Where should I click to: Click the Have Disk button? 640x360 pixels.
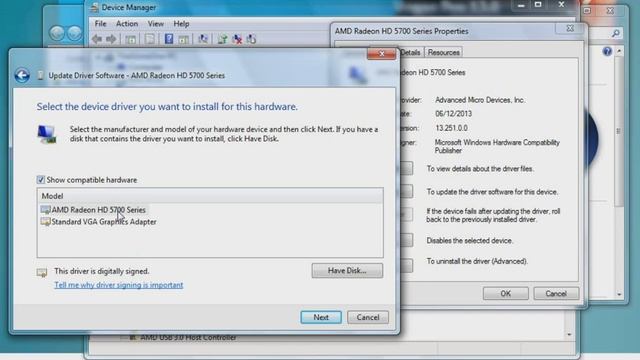(x=347, y=271)
